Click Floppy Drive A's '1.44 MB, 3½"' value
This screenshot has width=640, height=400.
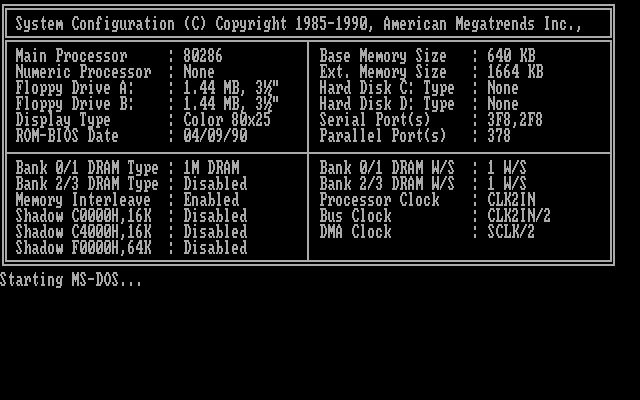(x=231, y=88)
